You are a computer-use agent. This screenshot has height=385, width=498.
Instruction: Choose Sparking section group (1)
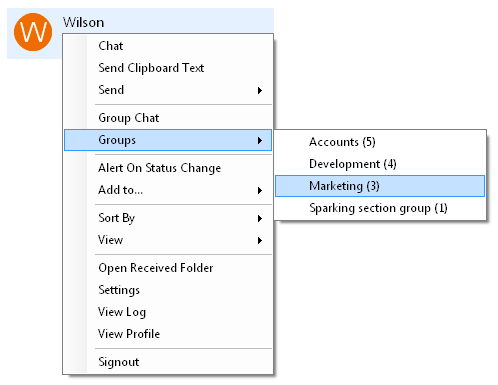[380, 208]
